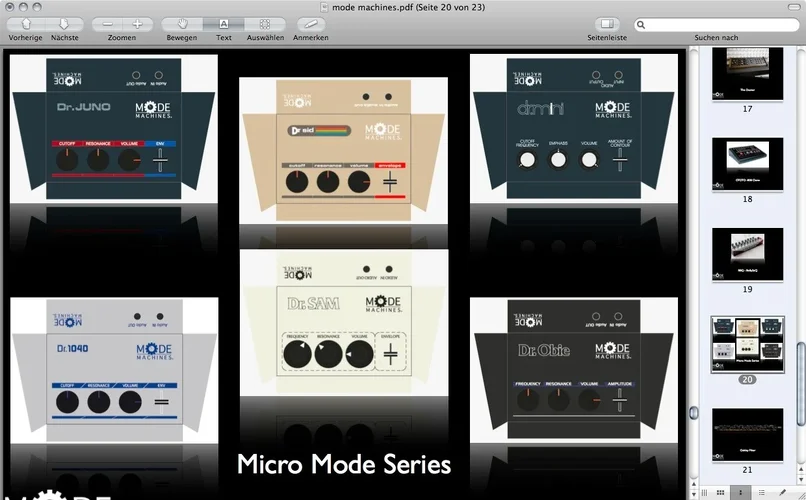Go to the next page with Nächste
This screenshot has height=500, width=806.
click(64, 24)
